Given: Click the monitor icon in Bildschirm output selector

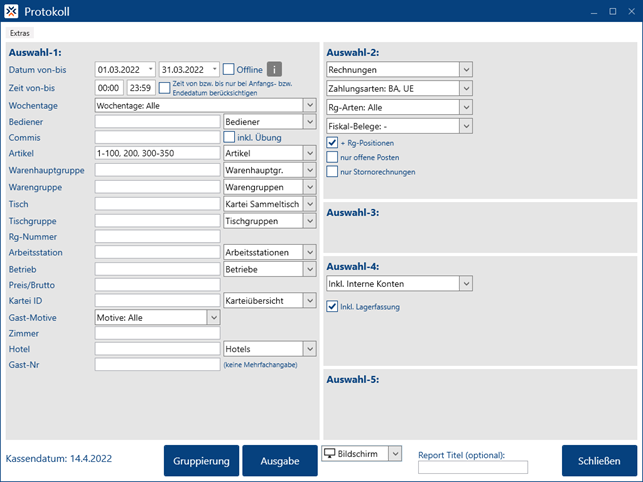Looking at the screenshot, I should pos(331,453).
